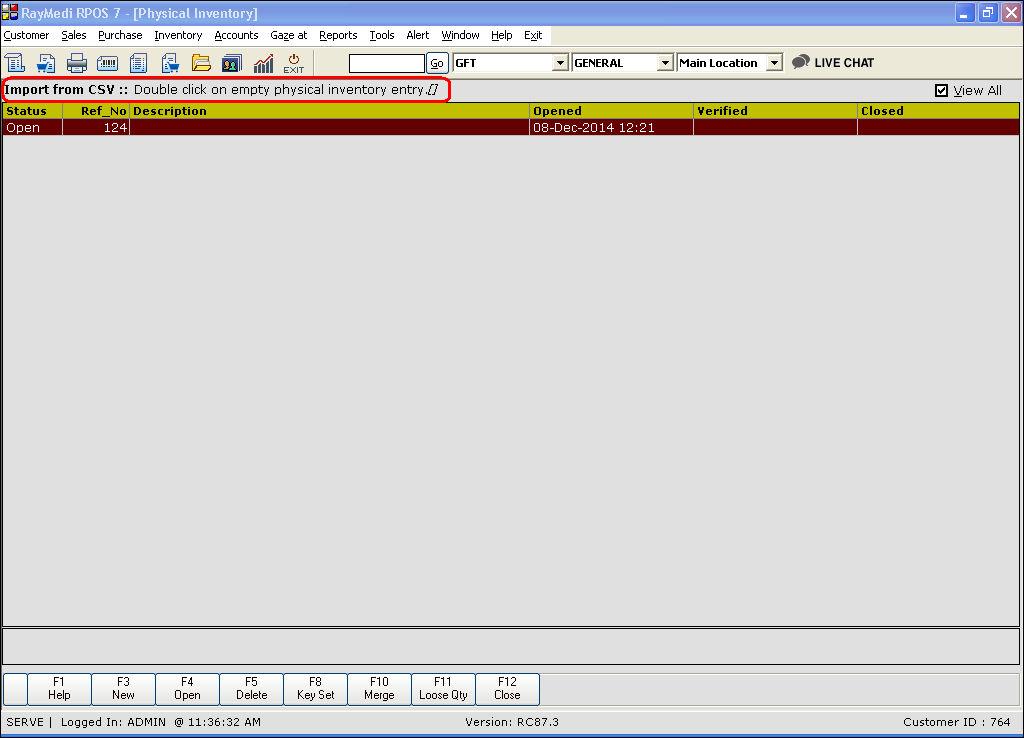Click the Description column header

tap(330, 111)
